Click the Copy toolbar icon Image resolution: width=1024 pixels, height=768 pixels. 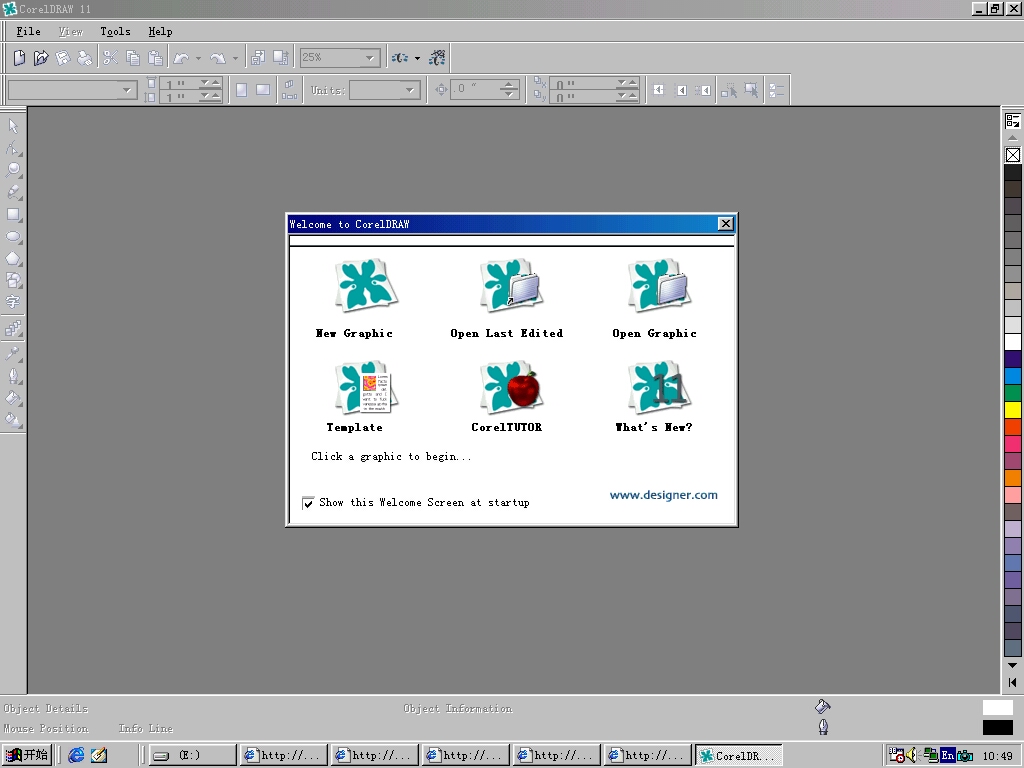[x=133, y=58]
